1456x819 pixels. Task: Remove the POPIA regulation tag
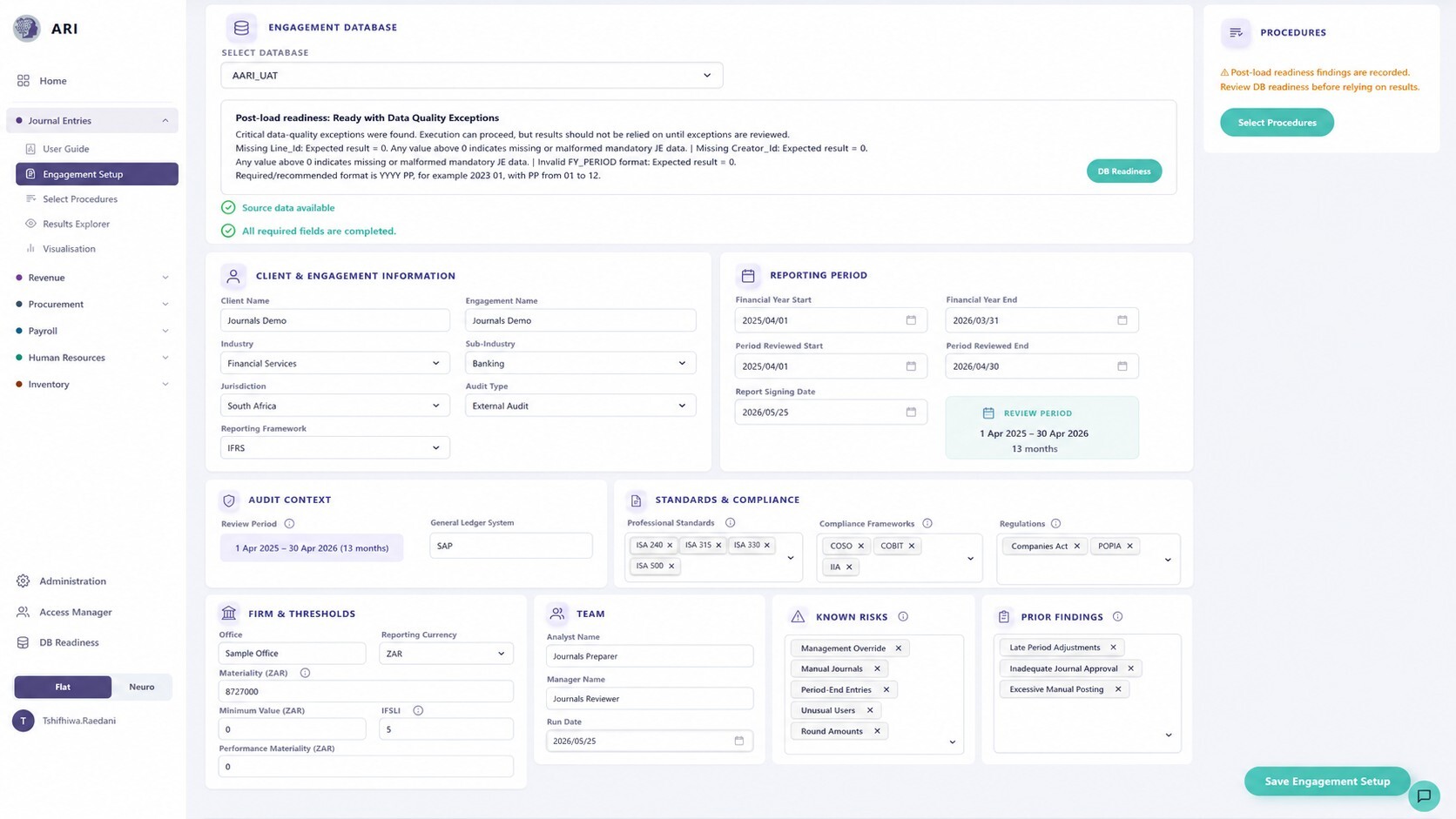(x=1129, y=546)
